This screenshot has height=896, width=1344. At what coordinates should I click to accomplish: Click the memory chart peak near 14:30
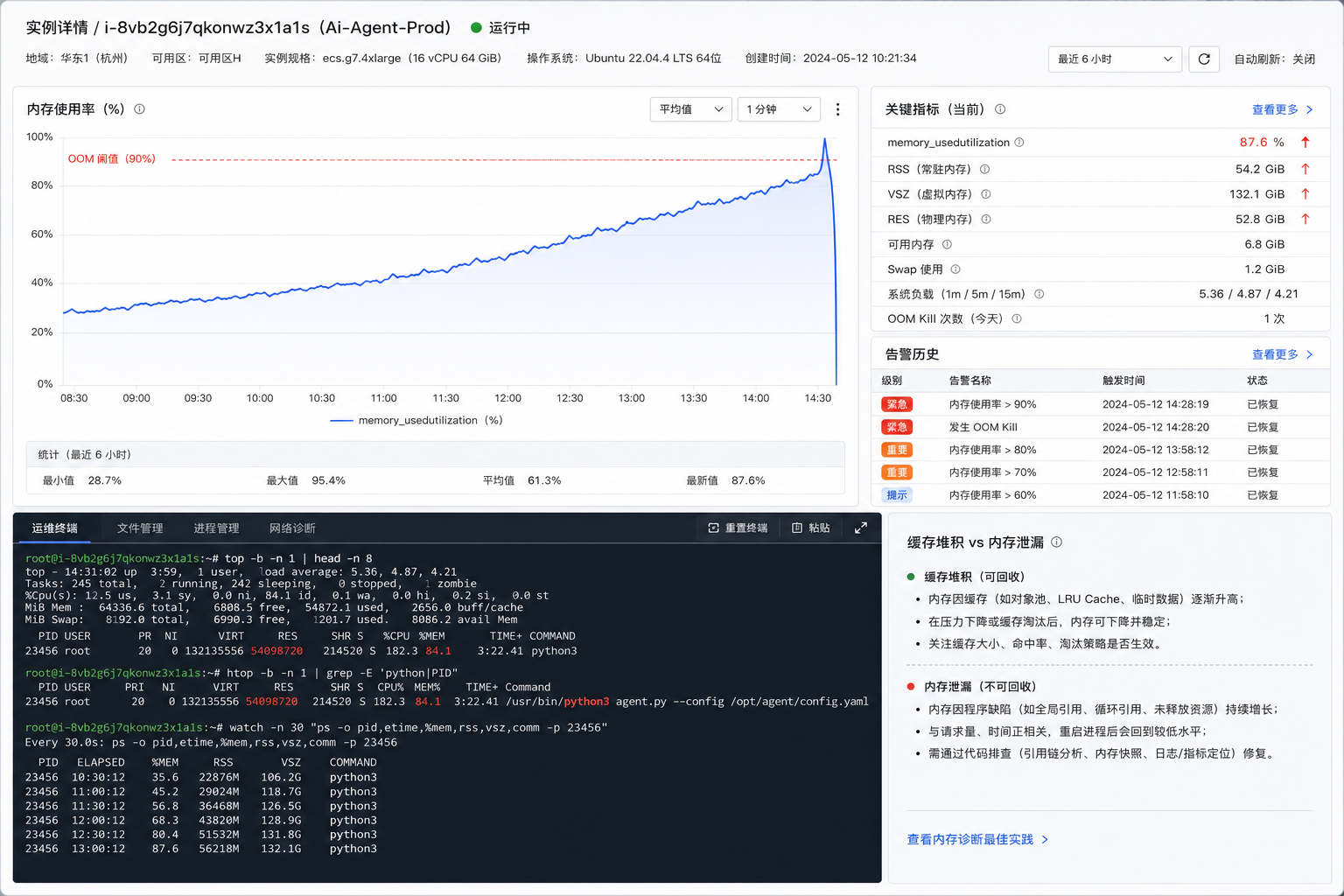pos(824,139)
